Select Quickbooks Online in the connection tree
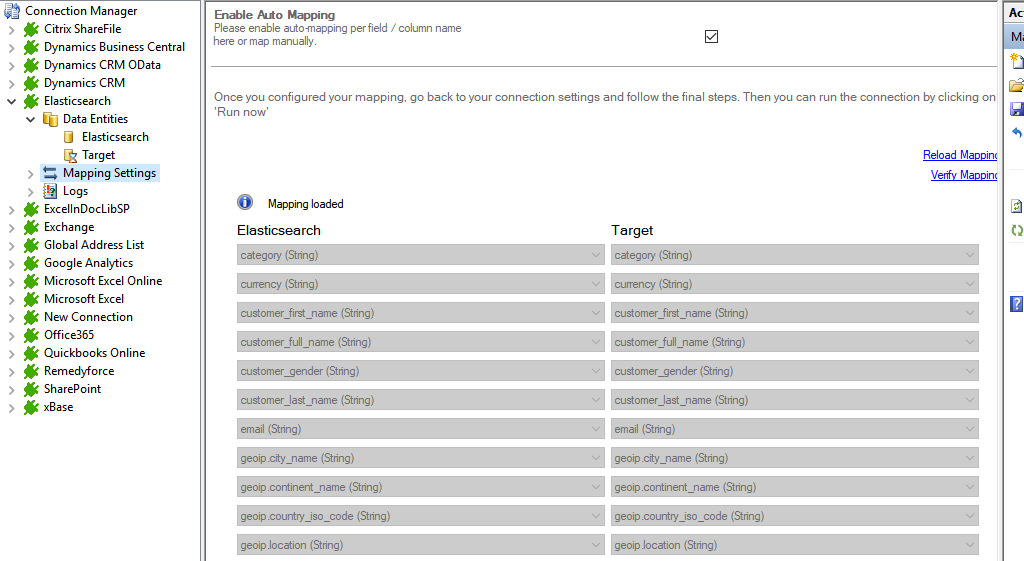The width and height of the screenshot is (1024, 561). pyautogui.click(x=94, y=353)
